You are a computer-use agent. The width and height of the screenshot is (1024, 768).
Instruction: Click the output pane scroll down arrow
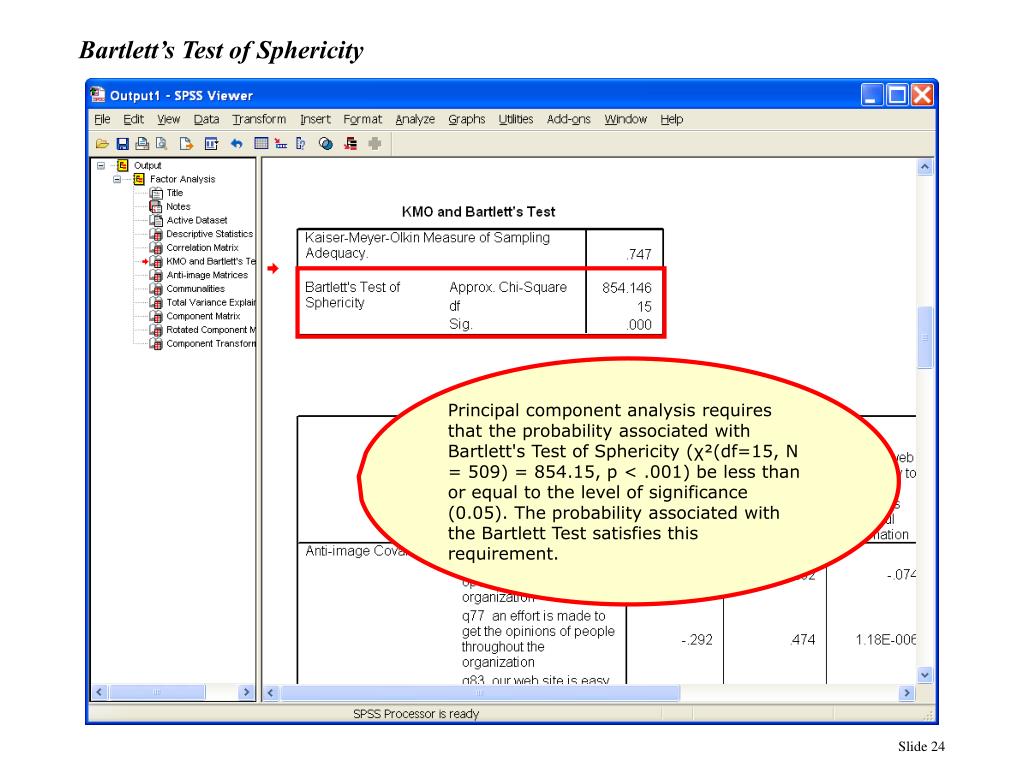point(925,675)
